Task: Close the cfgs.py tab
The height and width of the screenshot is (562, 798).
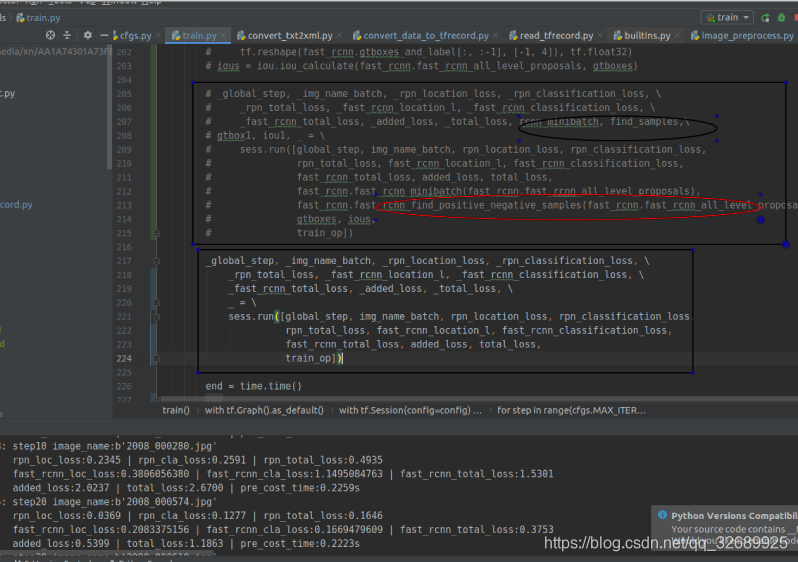Action: [x=158, y=36]
